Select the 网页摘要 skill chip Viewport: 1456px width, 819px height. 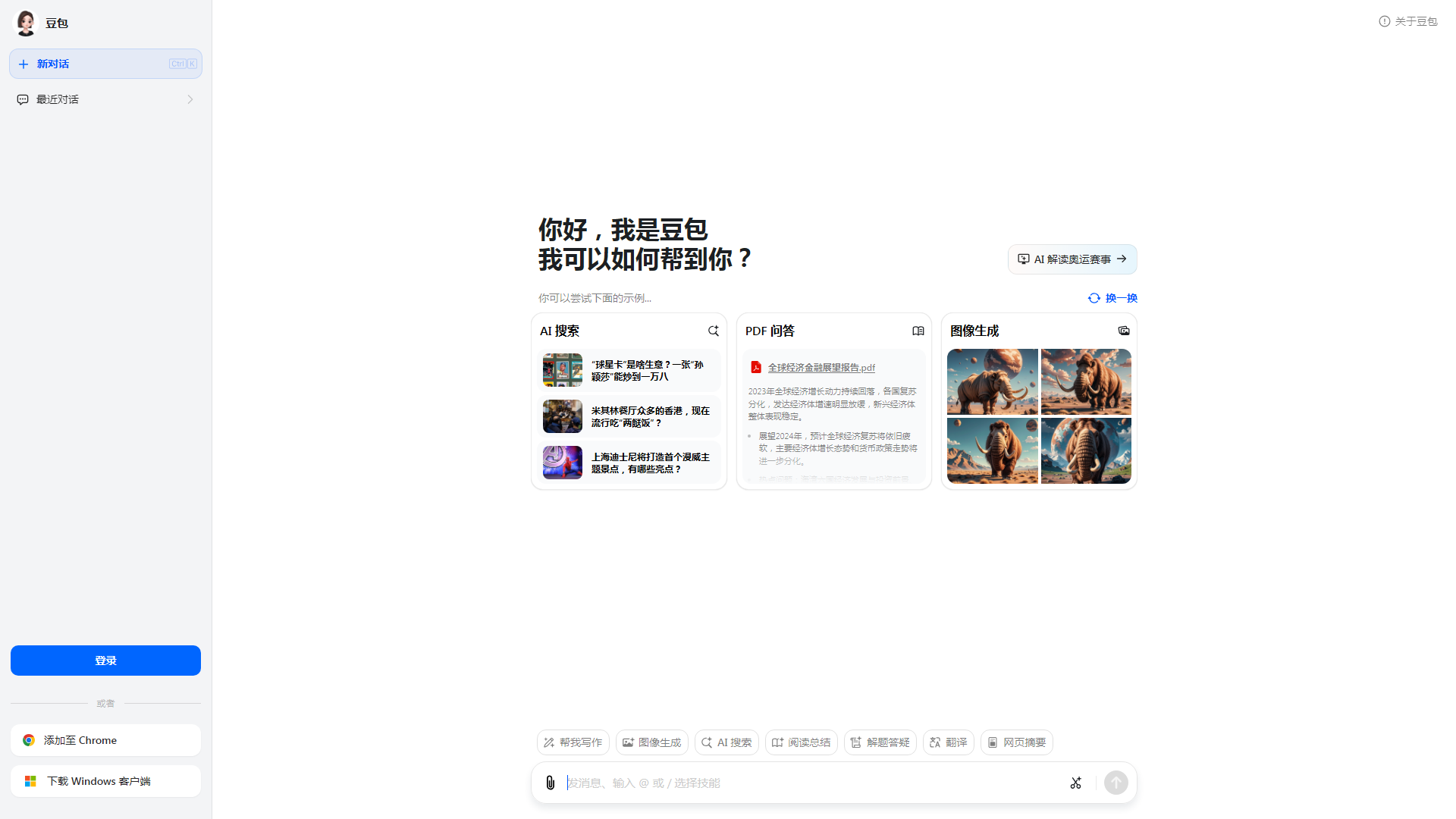point(1017,742)
